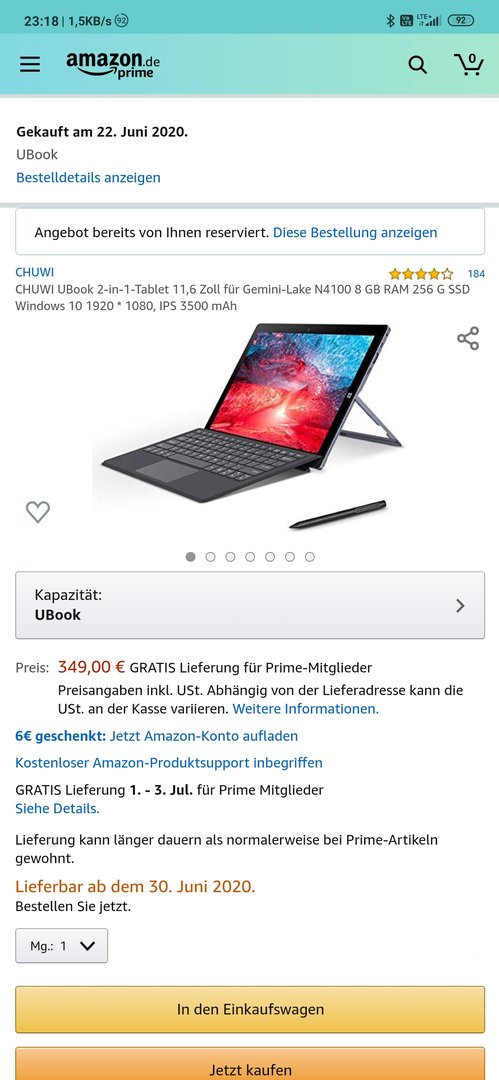The image size is (499, 1080).
Task: Open Siehe Details delivery information
Action: (x=57, y=809)
